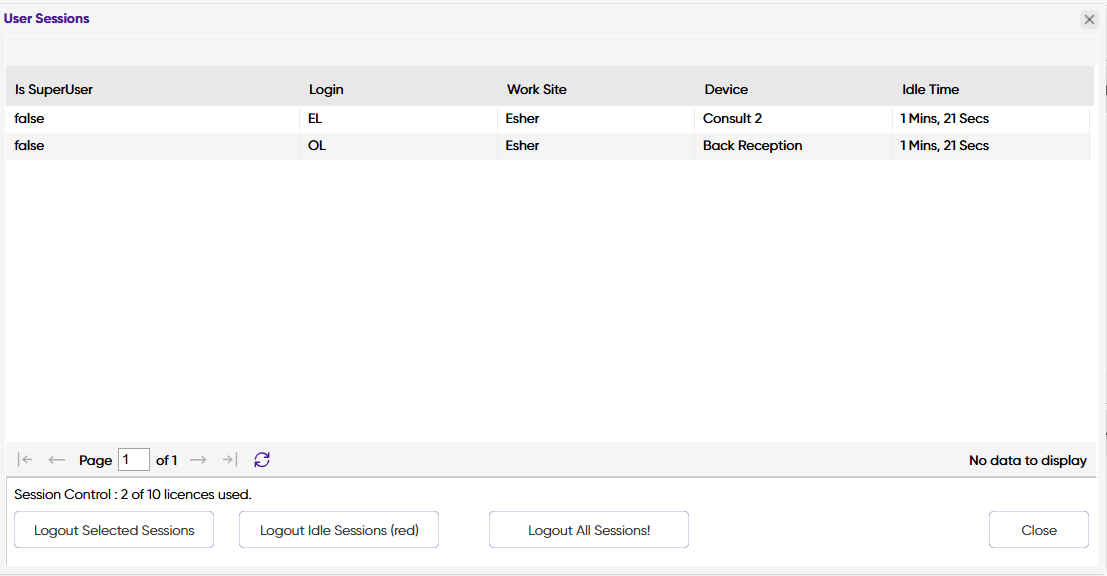Go to last page arrow
Image resolution: width=1107 pixels, height=576 pixels.
(x=229, y=460)
